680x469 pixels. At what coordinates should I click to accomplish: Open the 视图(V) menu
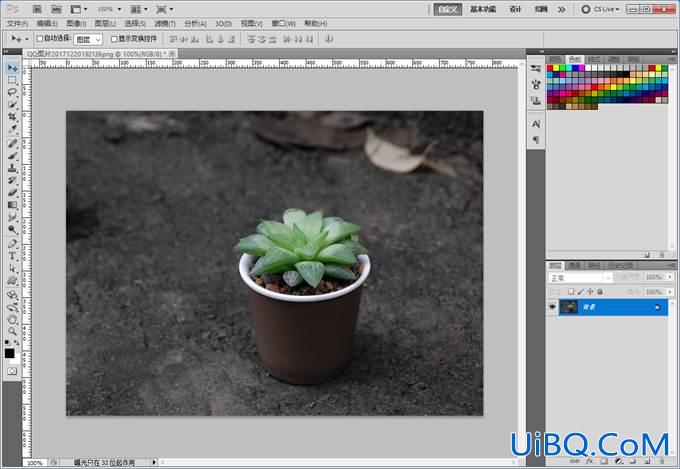coord(252,23)
